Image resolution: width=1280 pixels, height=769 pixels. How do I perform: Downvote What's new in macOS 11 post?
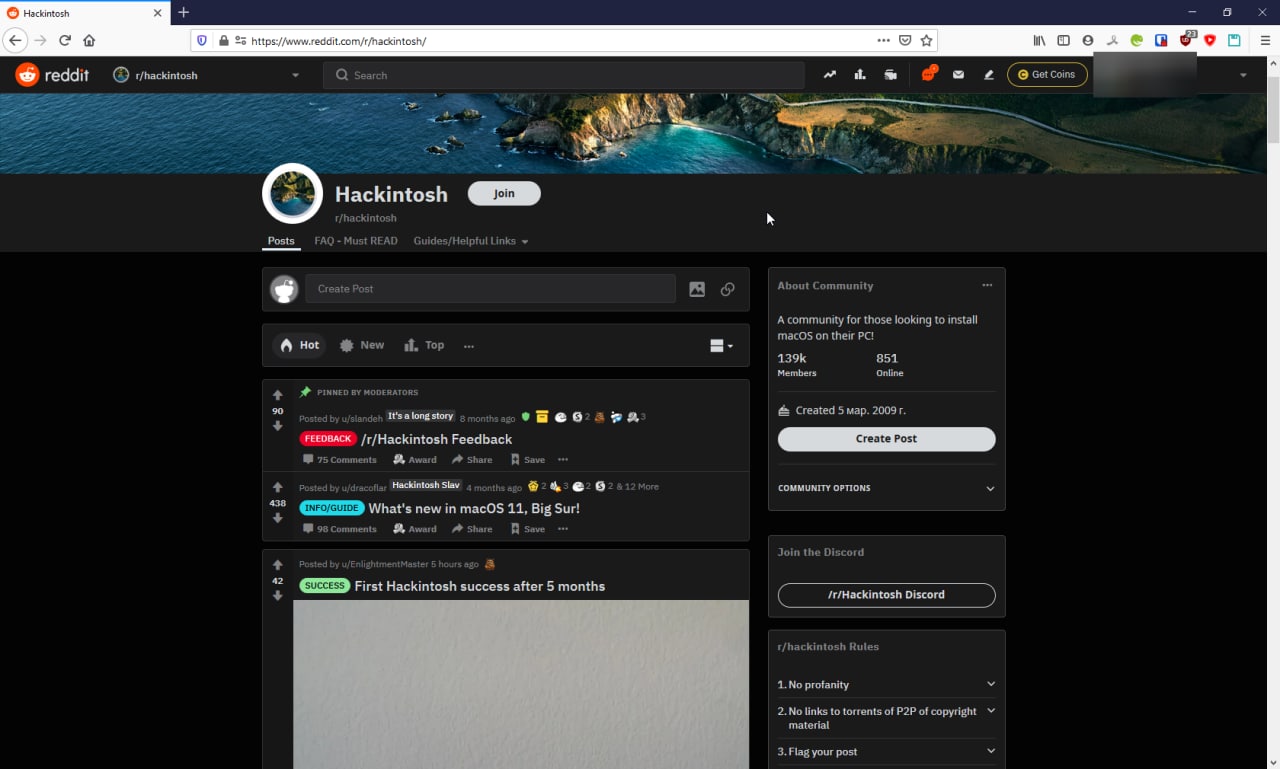tap(278, 518)
